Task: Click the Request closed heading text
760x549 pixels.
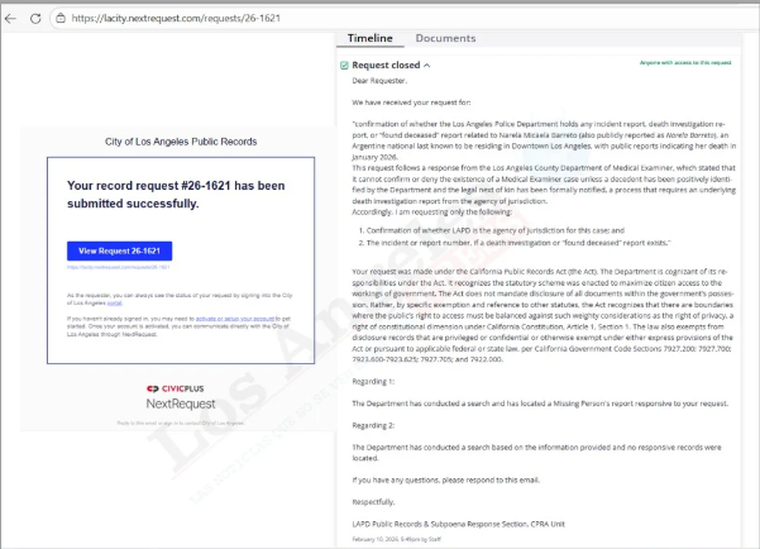Action: 386,65
